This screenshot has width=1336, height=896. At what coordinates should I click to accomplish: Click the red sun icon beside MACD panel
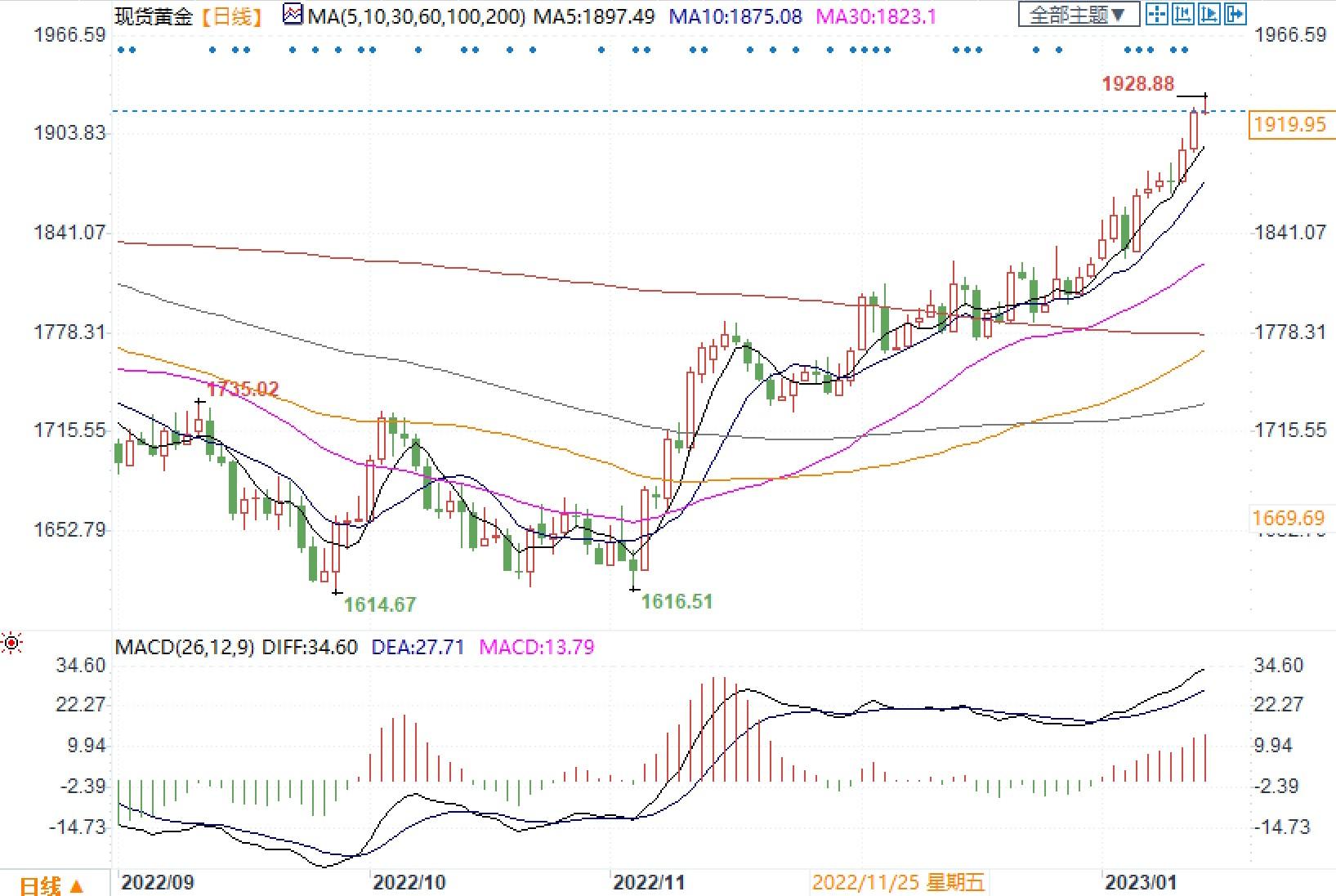point(11,644)
